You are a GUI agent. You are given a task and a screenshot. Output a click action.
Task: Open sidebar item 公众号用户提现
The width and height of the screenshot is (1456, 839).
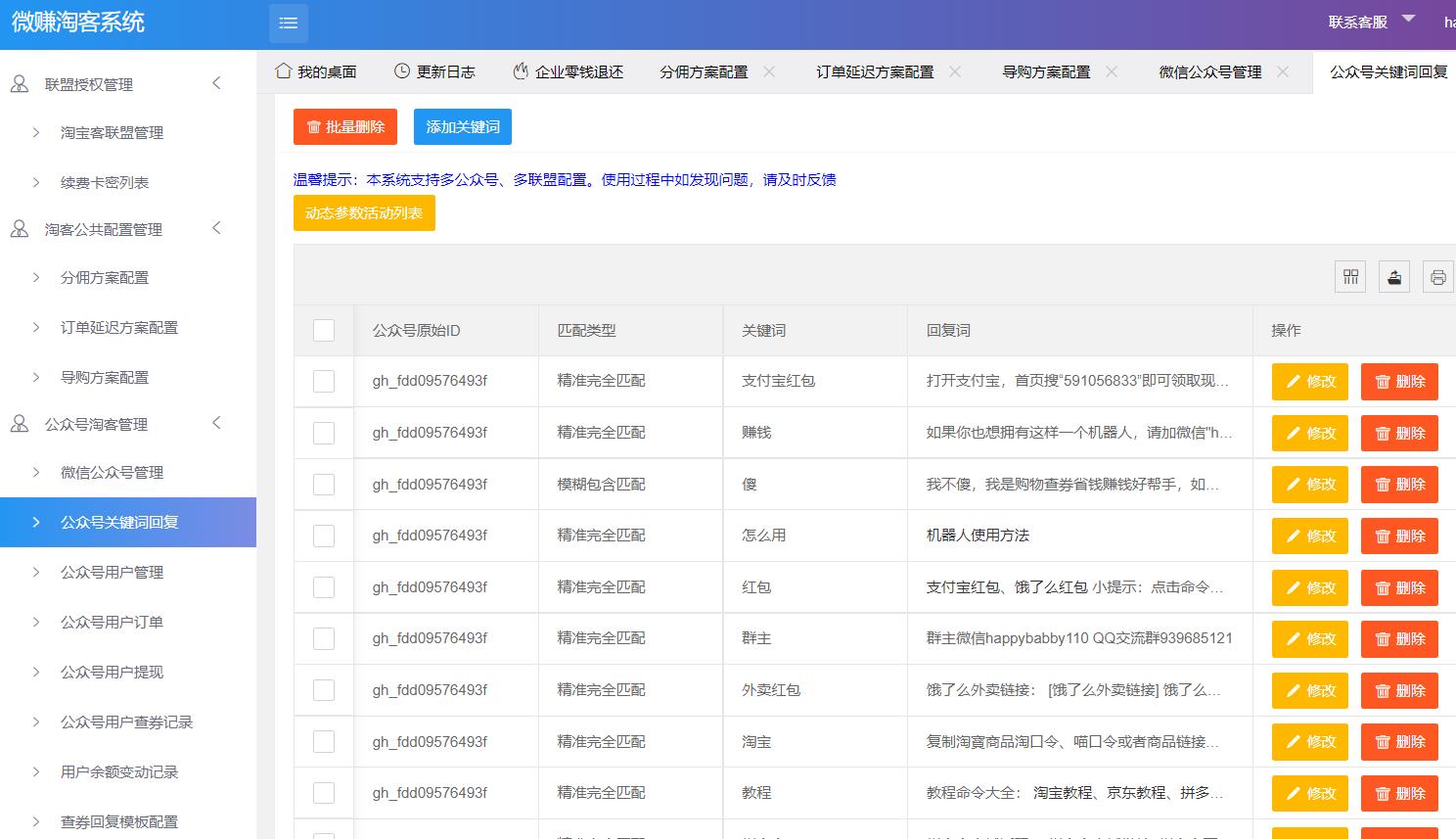[x=112, y=672]
